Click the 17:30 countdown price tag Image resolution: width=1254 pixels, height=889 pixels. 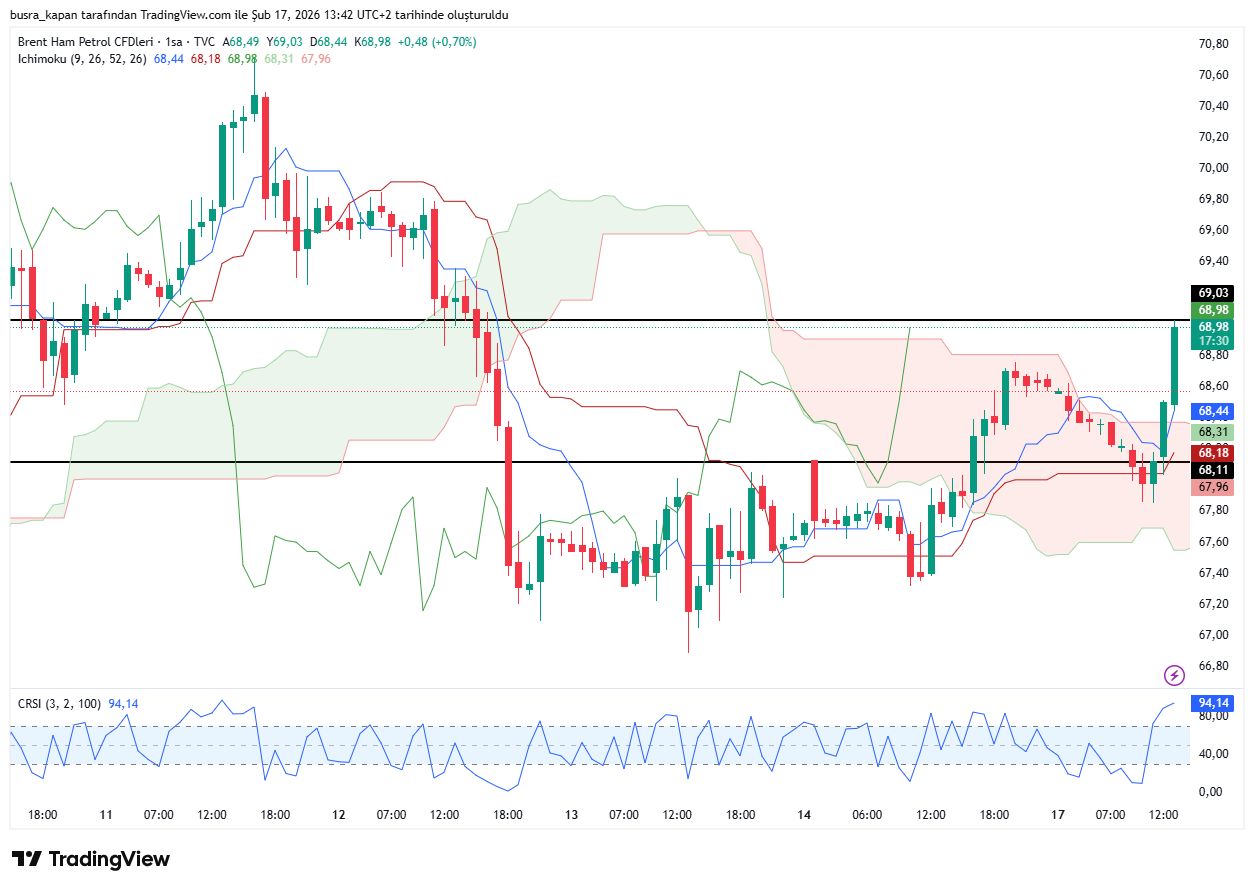[1213, 340]
